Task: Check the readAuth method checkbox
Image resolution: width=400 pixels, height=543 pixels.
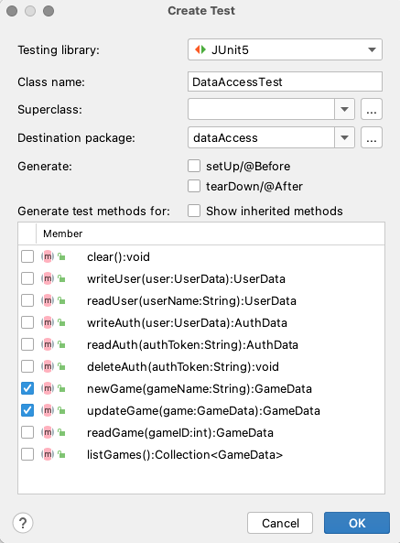Action: pos(27,345)
